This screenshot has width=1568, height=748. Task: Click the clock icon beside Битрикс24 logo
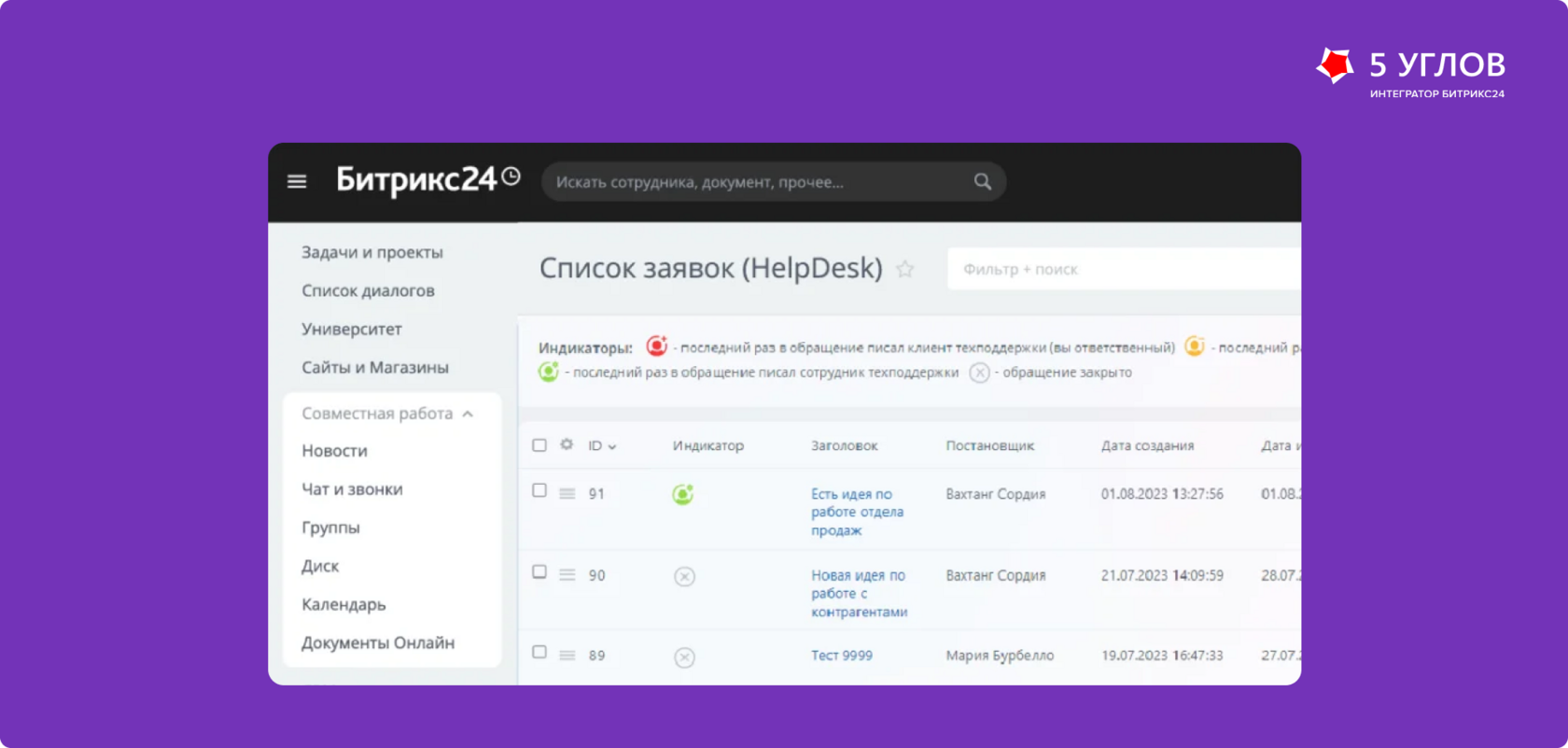point(511,176)
